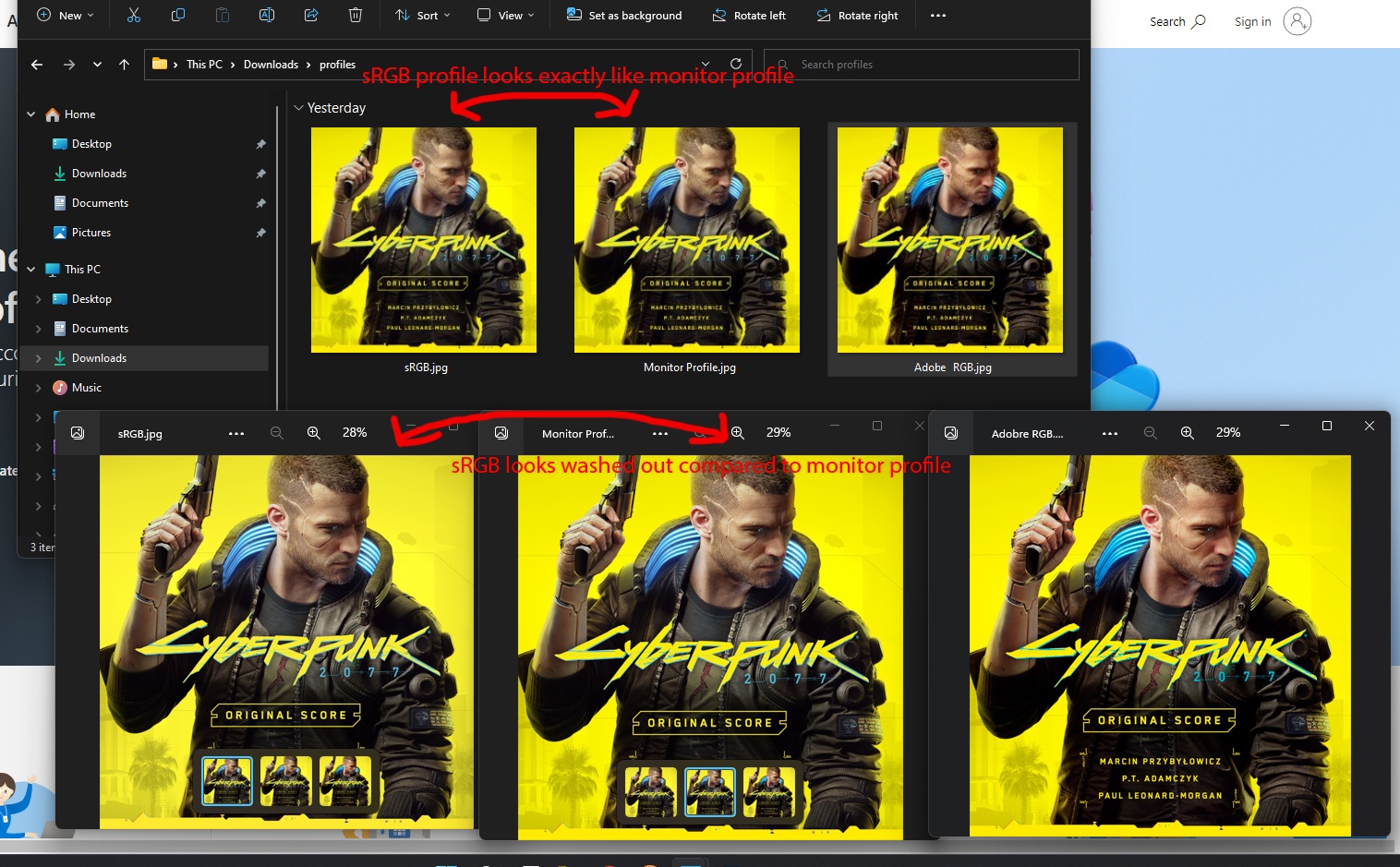1400x867 pixels.
Task: Rotate the image left
Action: (x=749, y=15)
